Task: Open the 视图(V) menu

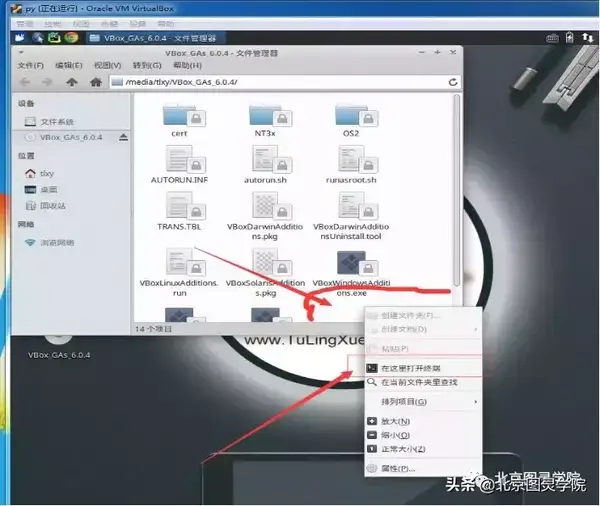Action: [x=108, y=65]
